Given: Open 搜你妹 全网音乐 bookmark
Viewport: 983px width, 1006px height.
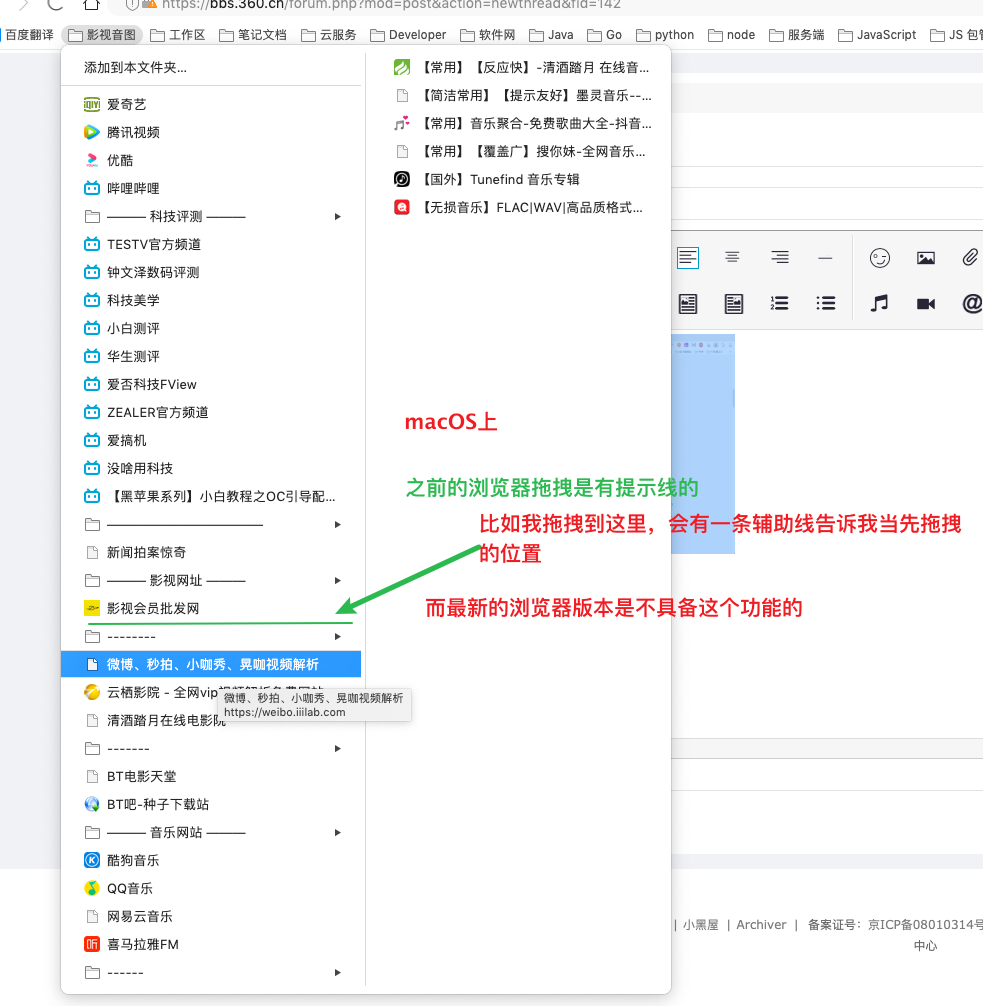Looking at the screenshot, I should [x=518, y=151].
